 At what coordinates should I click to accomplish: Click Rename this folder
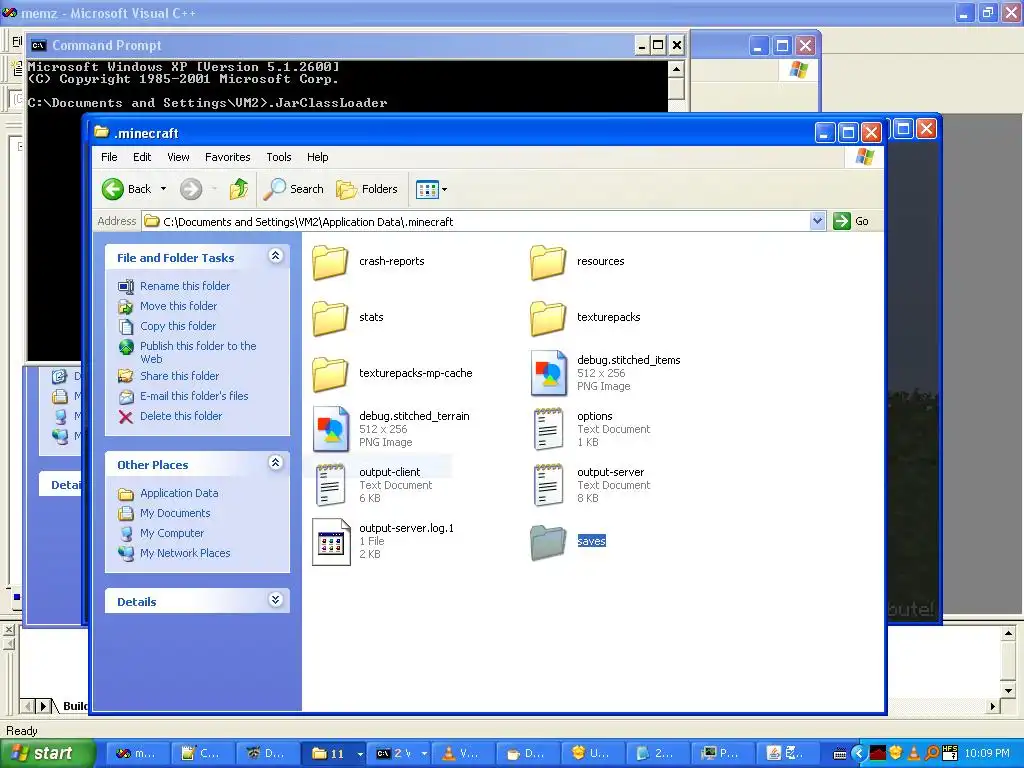click(x=185, y=286)
